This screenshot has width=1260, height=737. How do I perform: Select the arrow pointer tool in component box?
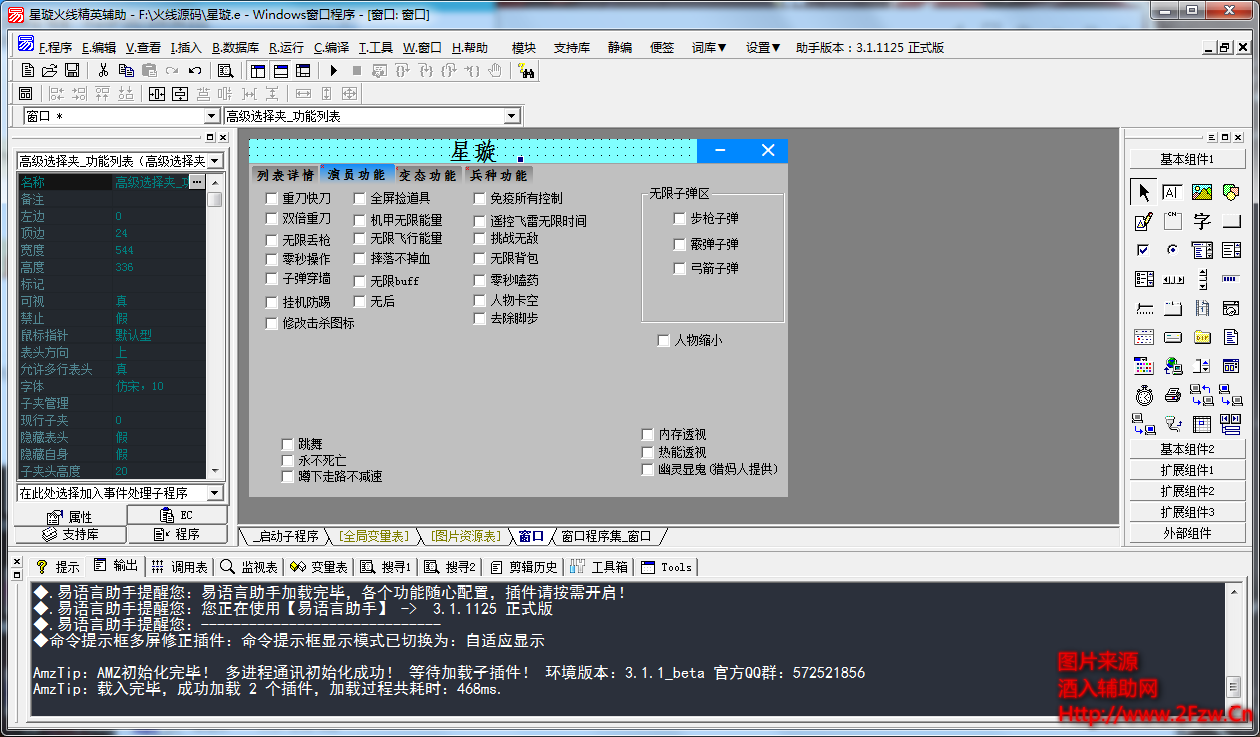click(x=1143, y=193)
